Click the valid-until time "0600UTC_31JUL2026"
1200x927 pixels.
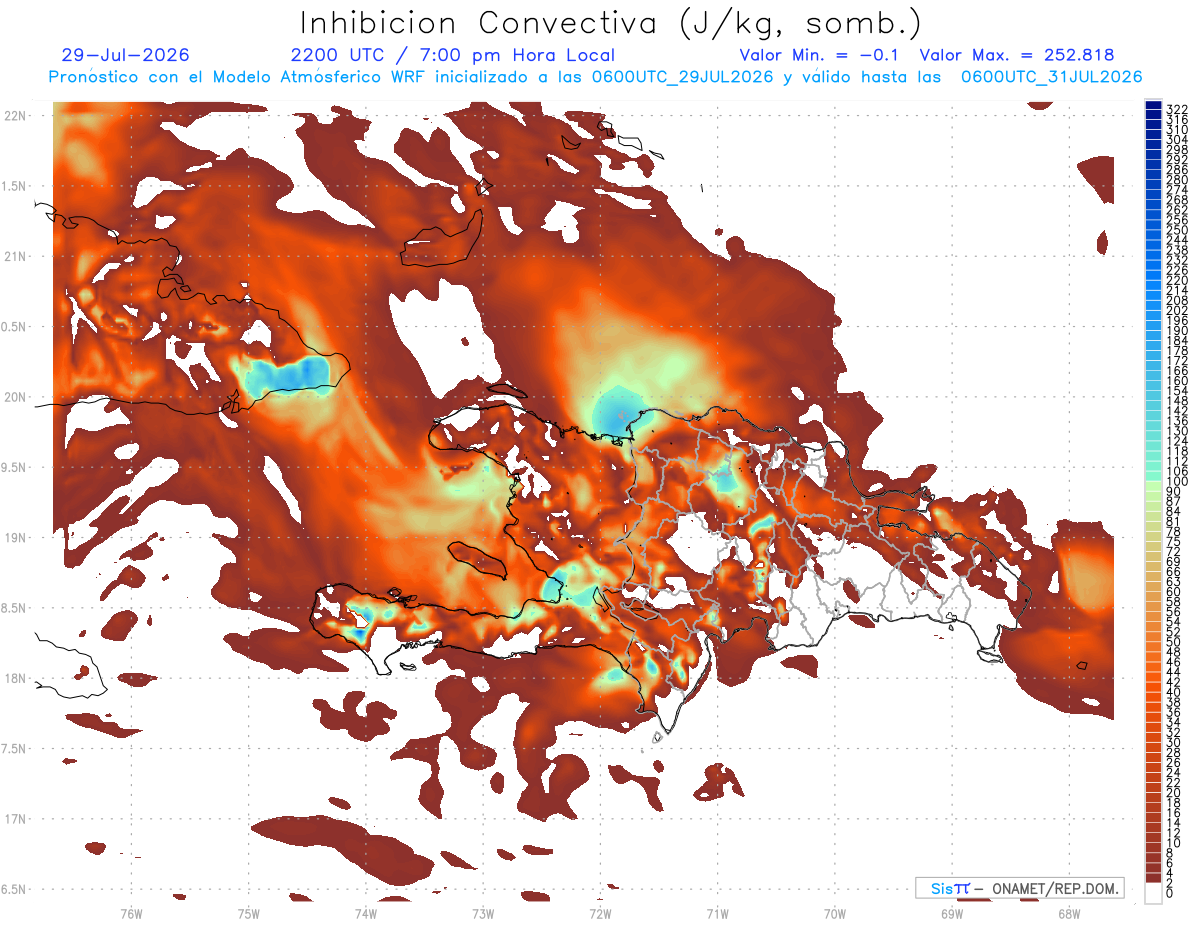[1052, 77]
